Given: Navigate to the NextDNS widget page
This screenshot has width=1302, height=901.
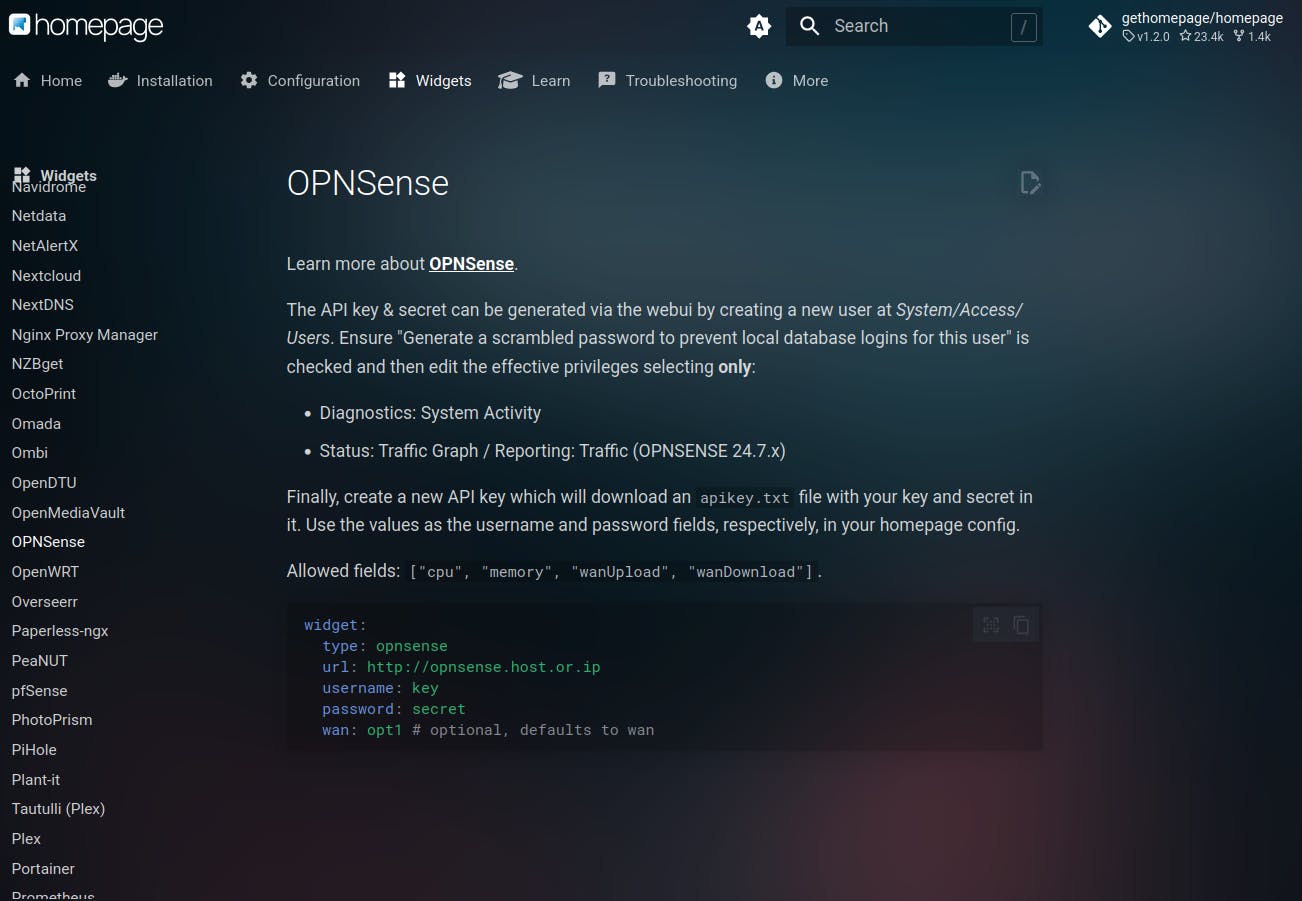Looking at the screenshot, I should [x=43, y=305].
